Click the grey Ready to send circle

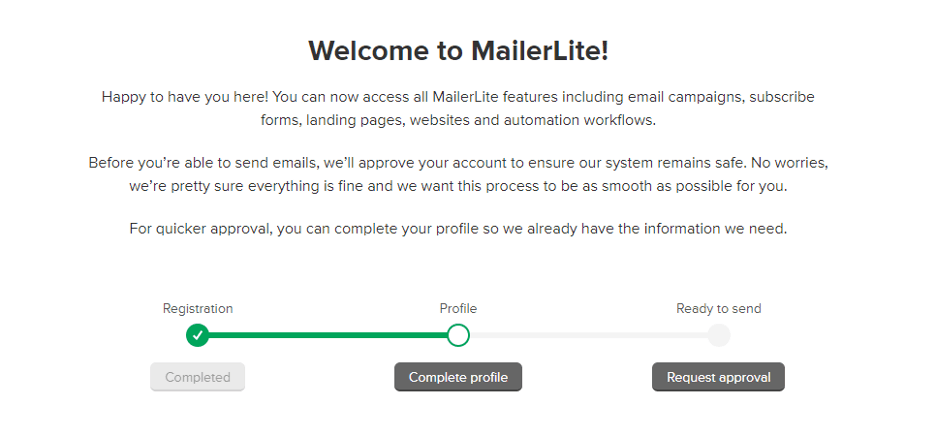pos(719,335)
